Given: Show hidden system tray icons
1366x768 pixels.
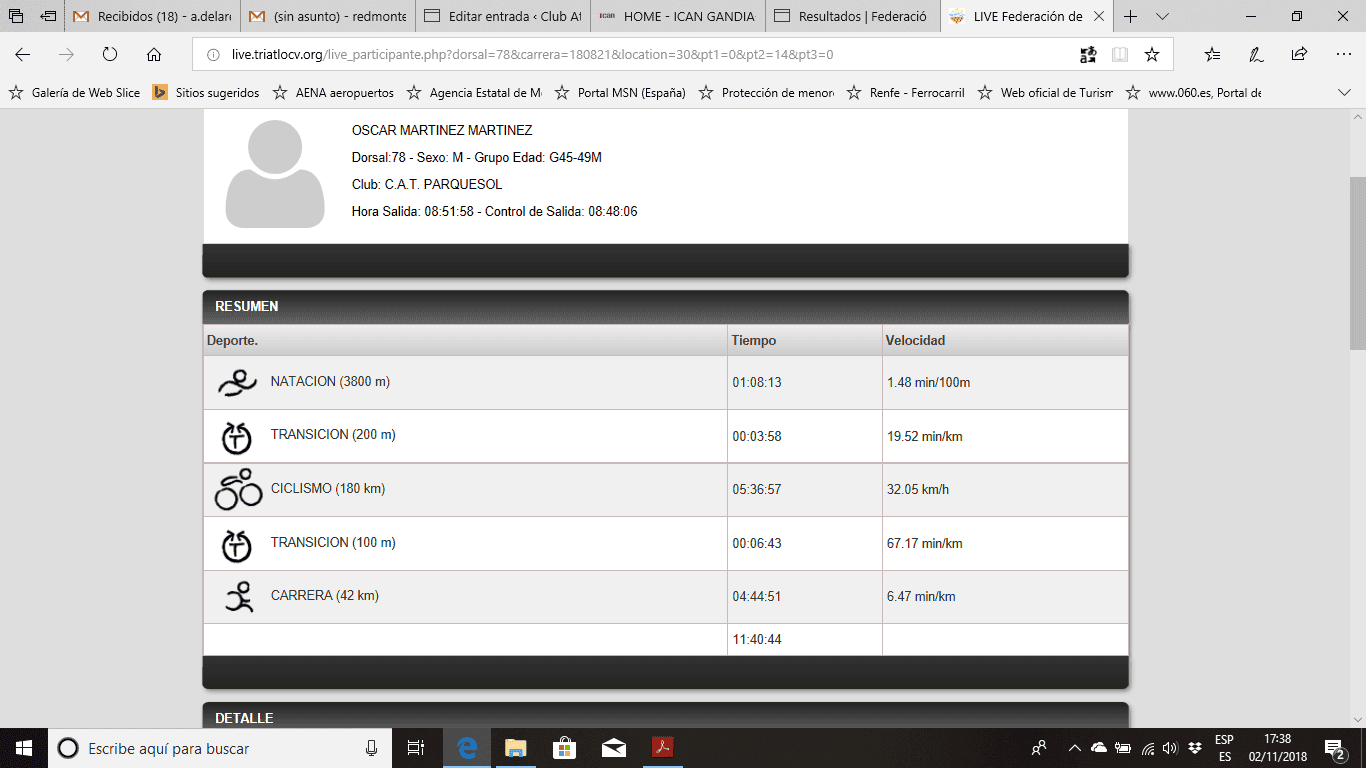Looking at the screenshot, I should click(x=1075, y=747).
